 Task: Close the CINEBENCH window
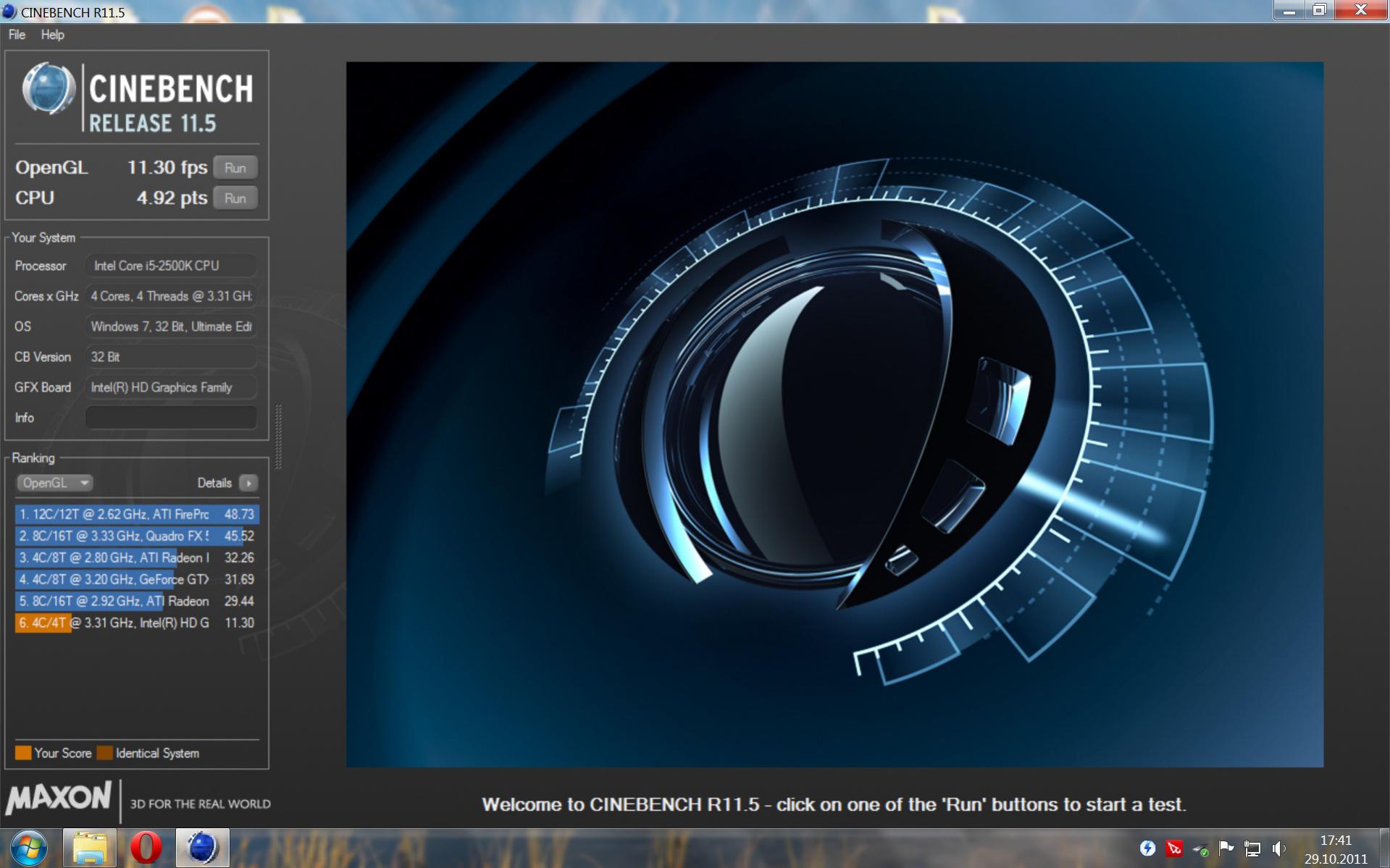pyautogui.click(x=1360, y=10)
